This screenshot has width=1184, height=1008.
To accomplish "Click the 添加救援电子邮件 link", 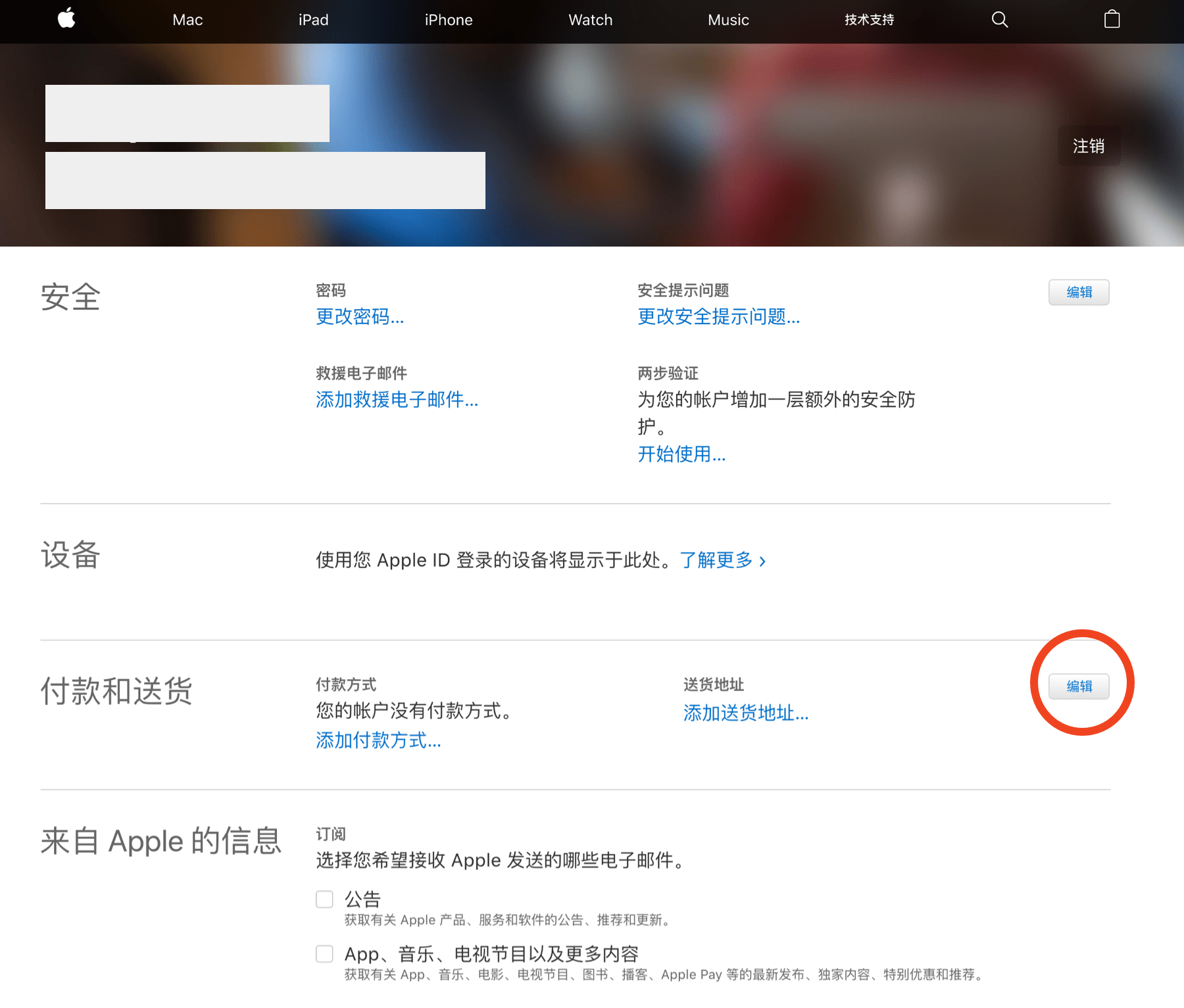I will point(397,400).
